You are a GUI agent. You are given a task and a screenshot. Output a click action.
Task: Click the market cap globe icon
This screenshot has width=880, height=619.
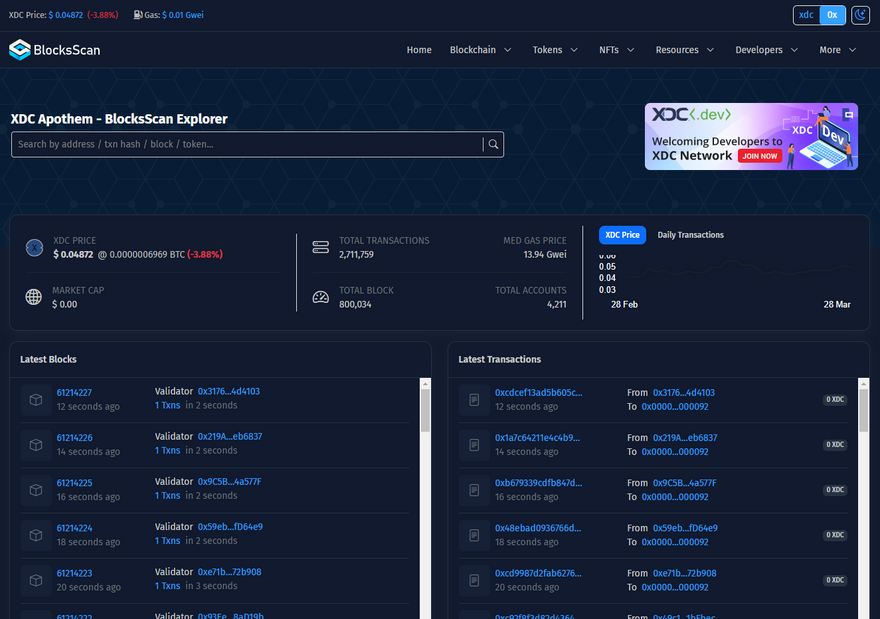pyautogui.click(x=34, y=297)
